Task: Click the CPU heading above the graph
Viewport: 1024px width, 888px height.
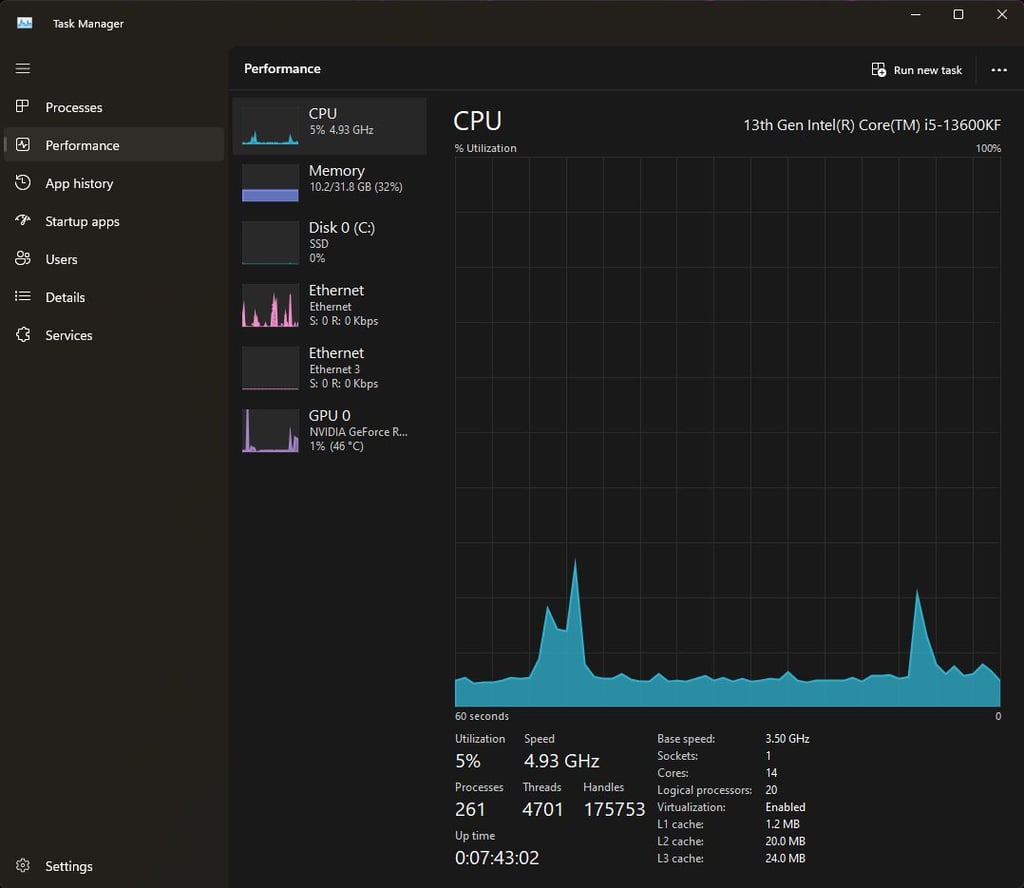Action: tap(477, 121)
